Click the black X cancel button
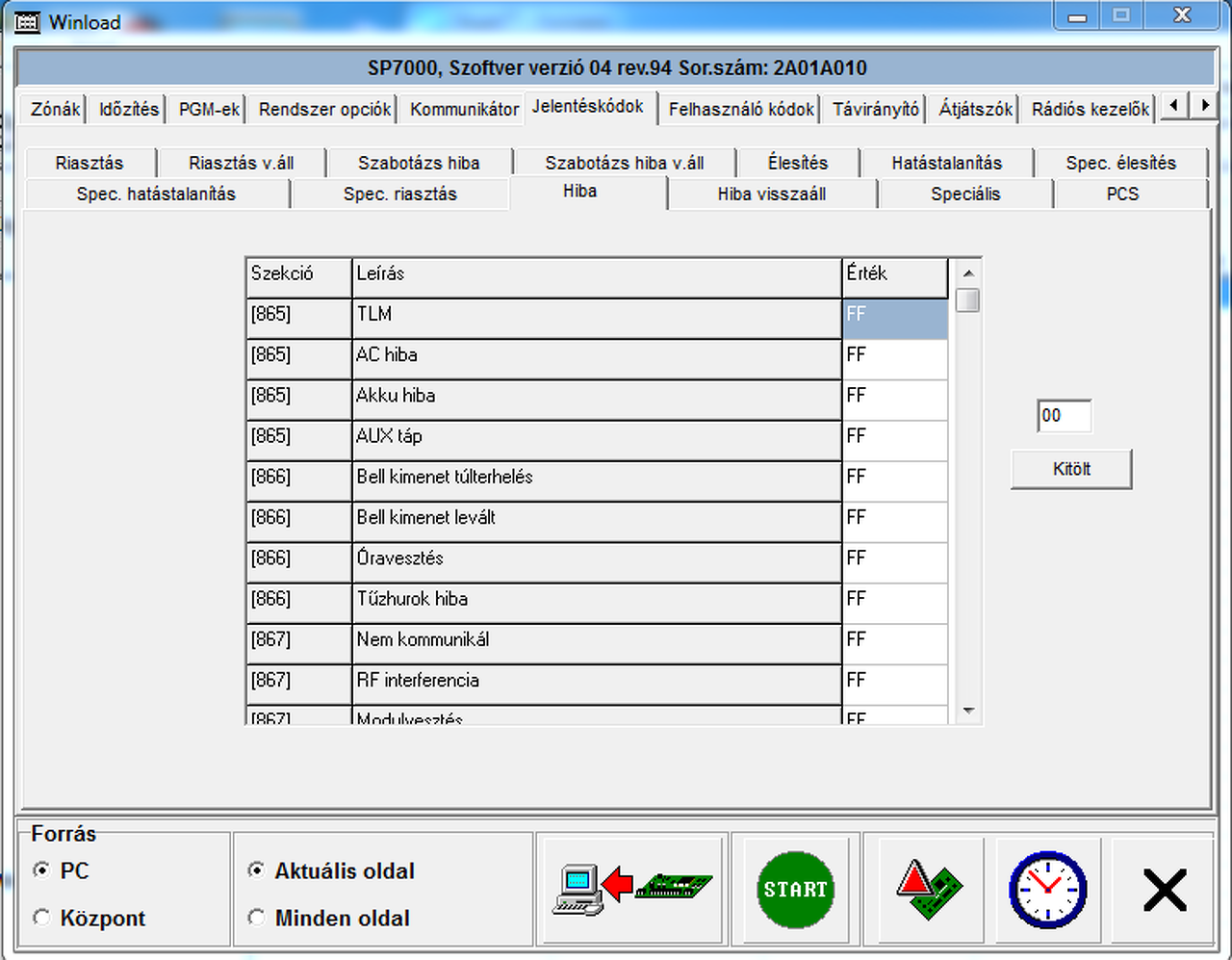The height and width of the screenshot is (960, 1232). (1165, 889)
